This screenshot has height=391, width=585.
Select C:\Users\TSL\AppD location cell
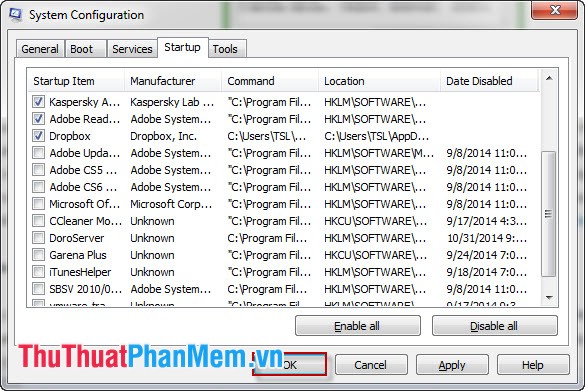tap(376, 136)
